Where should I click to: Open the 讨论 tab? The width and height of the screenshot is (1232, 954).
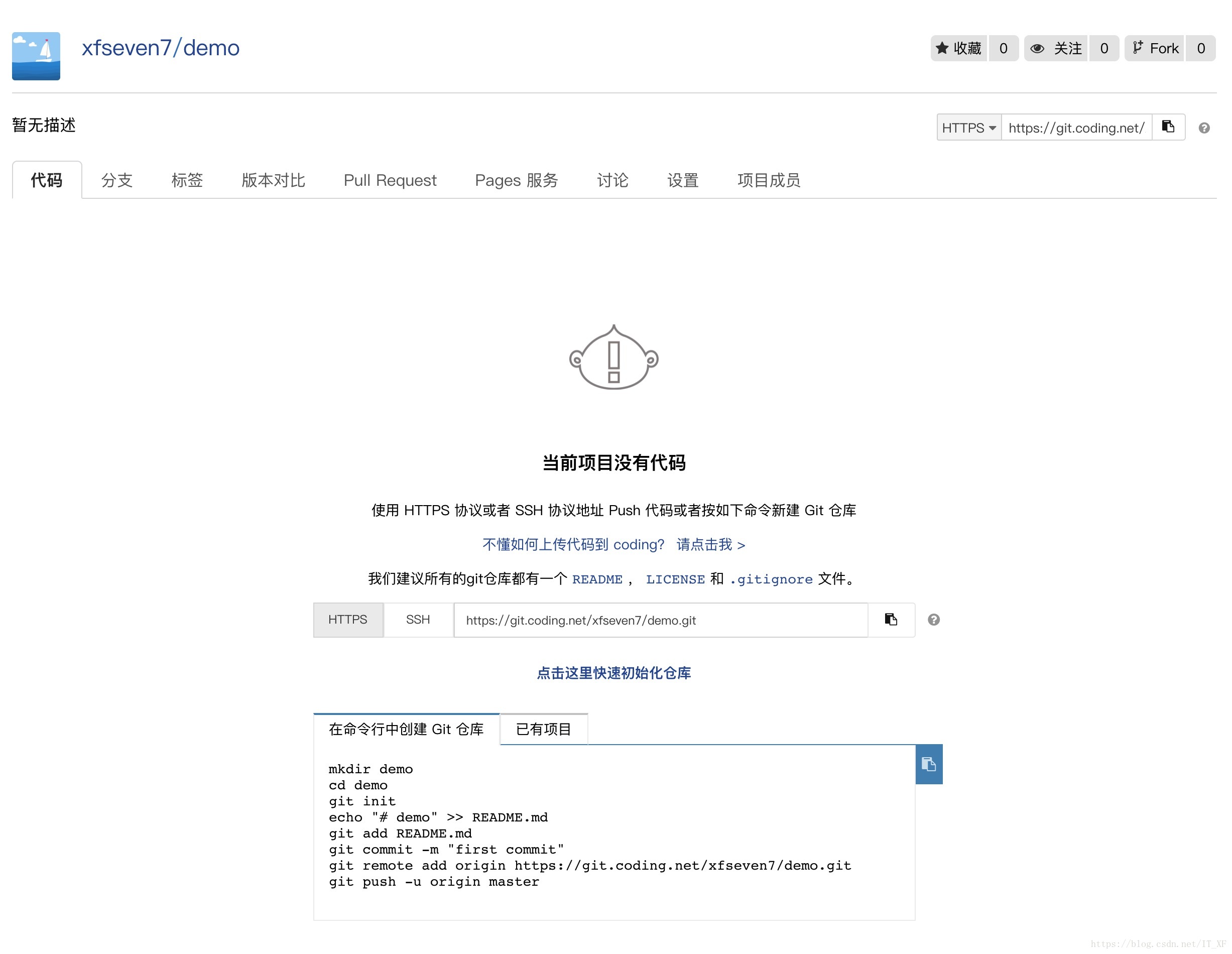click(612, 180)
